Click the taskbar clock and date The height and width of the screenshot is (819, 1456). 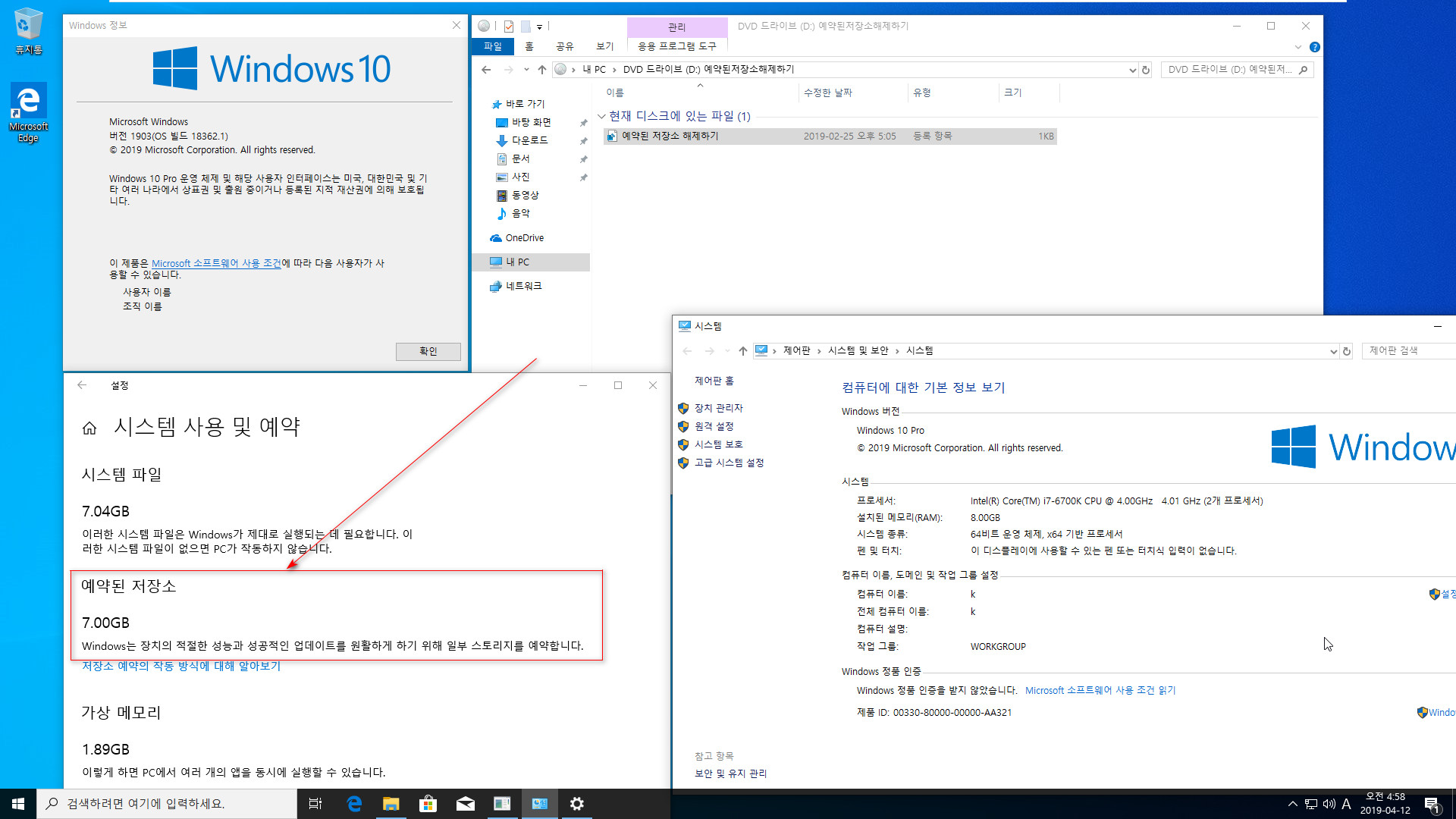[1385, 804]
